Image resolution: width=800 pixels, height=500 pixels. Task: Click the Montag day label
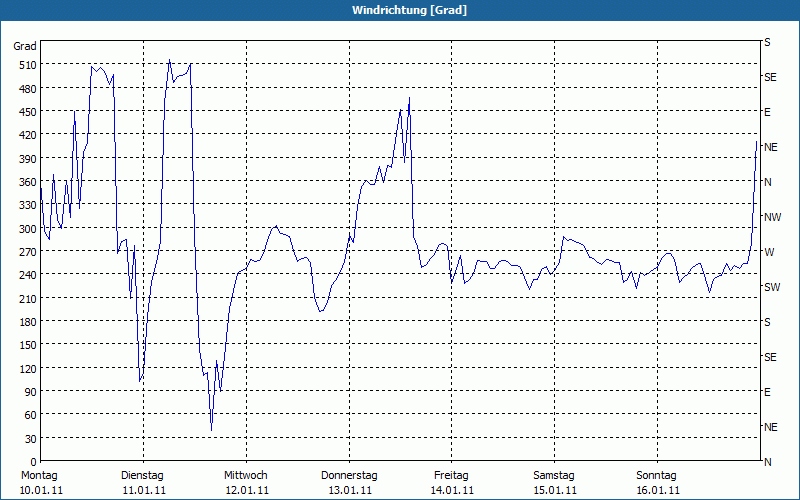tap(40, 475)
